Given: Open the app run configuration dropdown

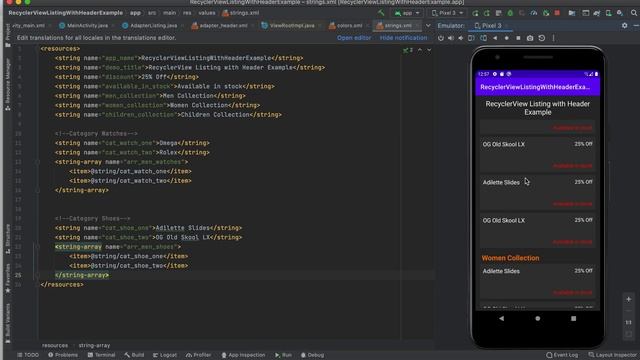Looking at the screenshot, I should (x=407, y=13).
